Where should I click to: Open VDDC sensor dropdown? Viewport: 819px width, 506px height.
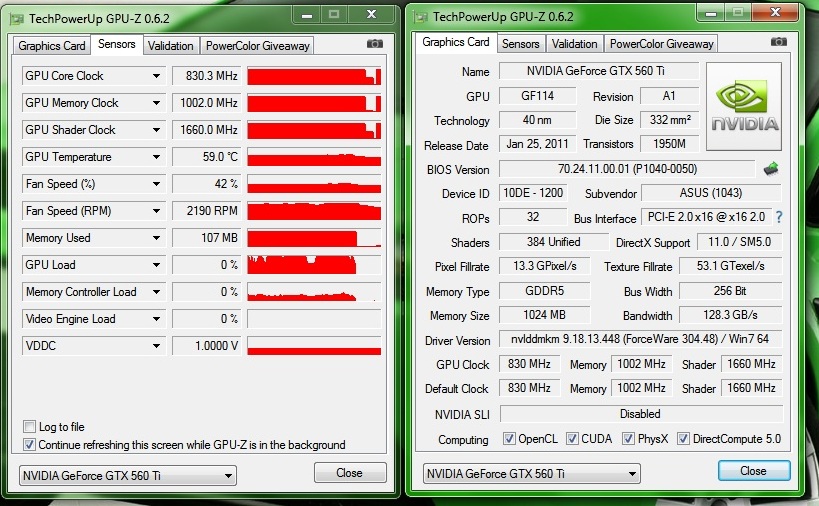click(x=156, y=346)
